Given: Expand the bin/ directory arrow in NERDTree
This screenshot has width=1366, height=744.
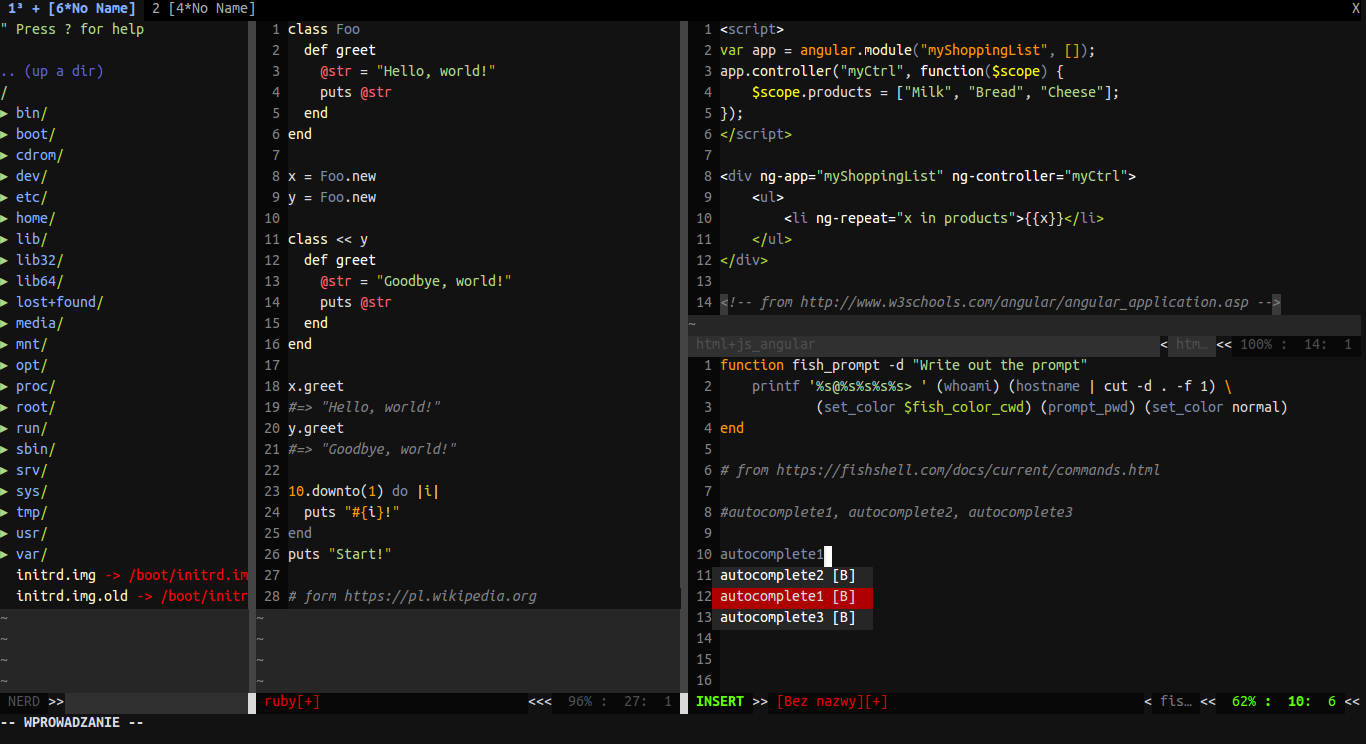Looking at the screenshot, I should (4, 113).
